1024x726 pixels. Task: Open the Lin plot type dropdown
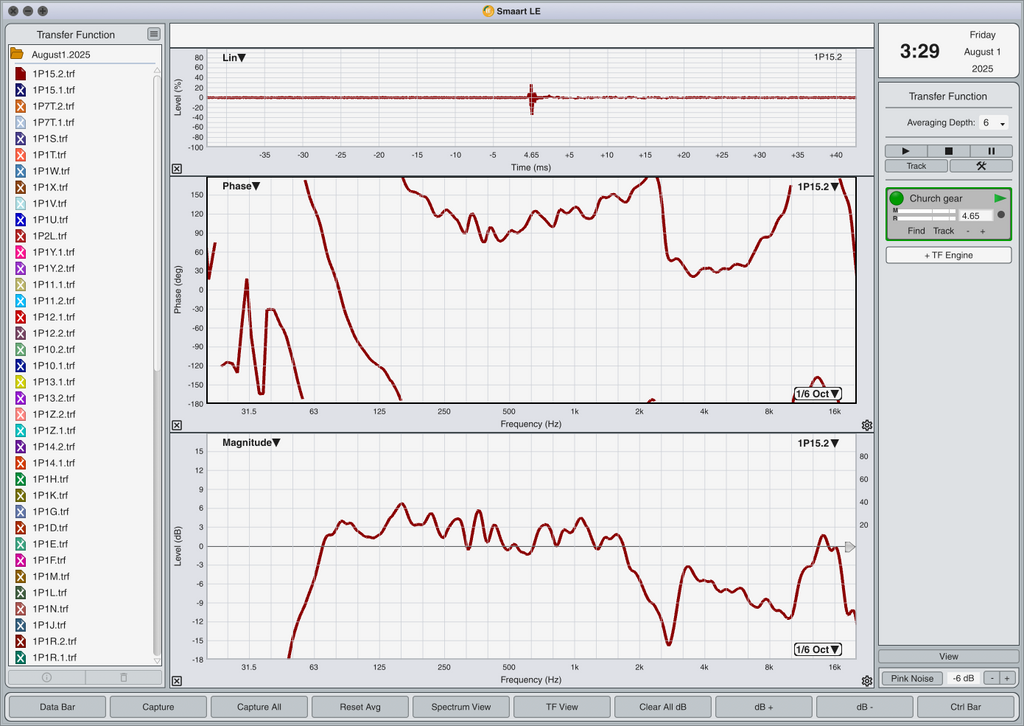234,57
